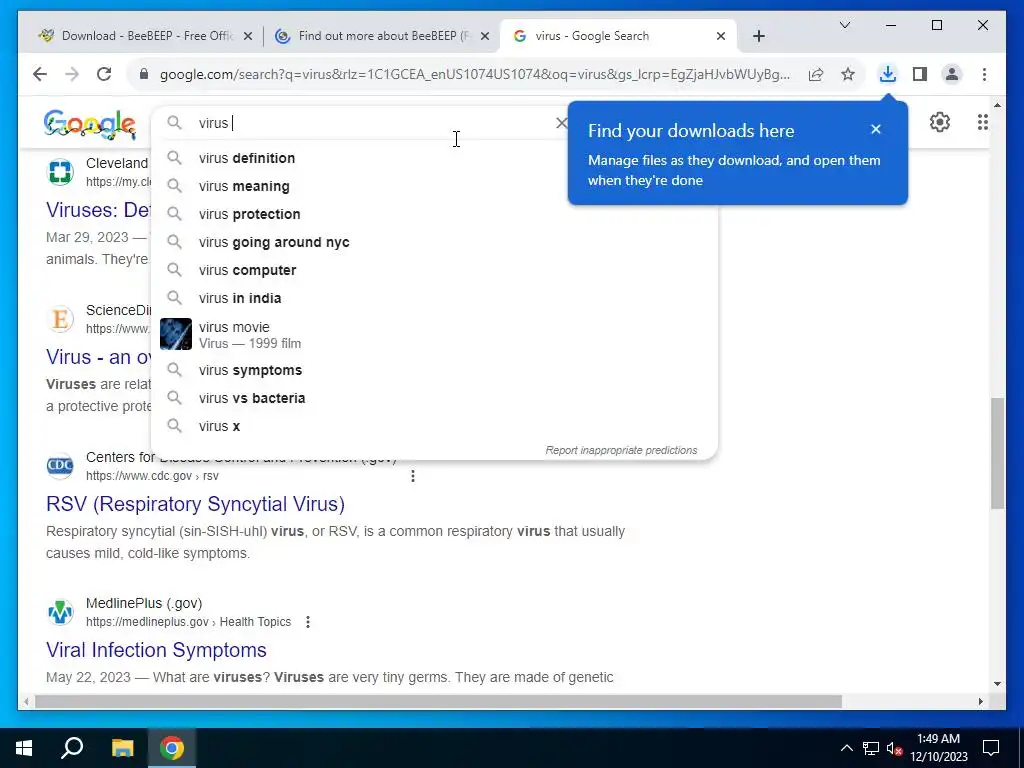The height and width of the screenshot is (768, 1024).
Task: Switch to 'Download - BeeBEEP' tab
Action: (x=145, y=36)
